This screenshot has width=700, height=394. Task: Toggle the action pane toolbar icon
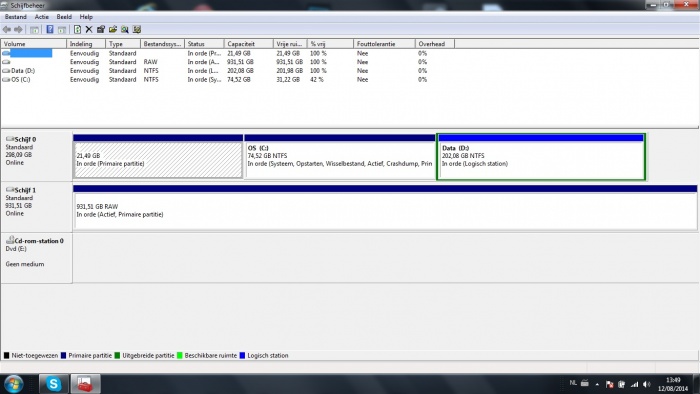point(62,29)
